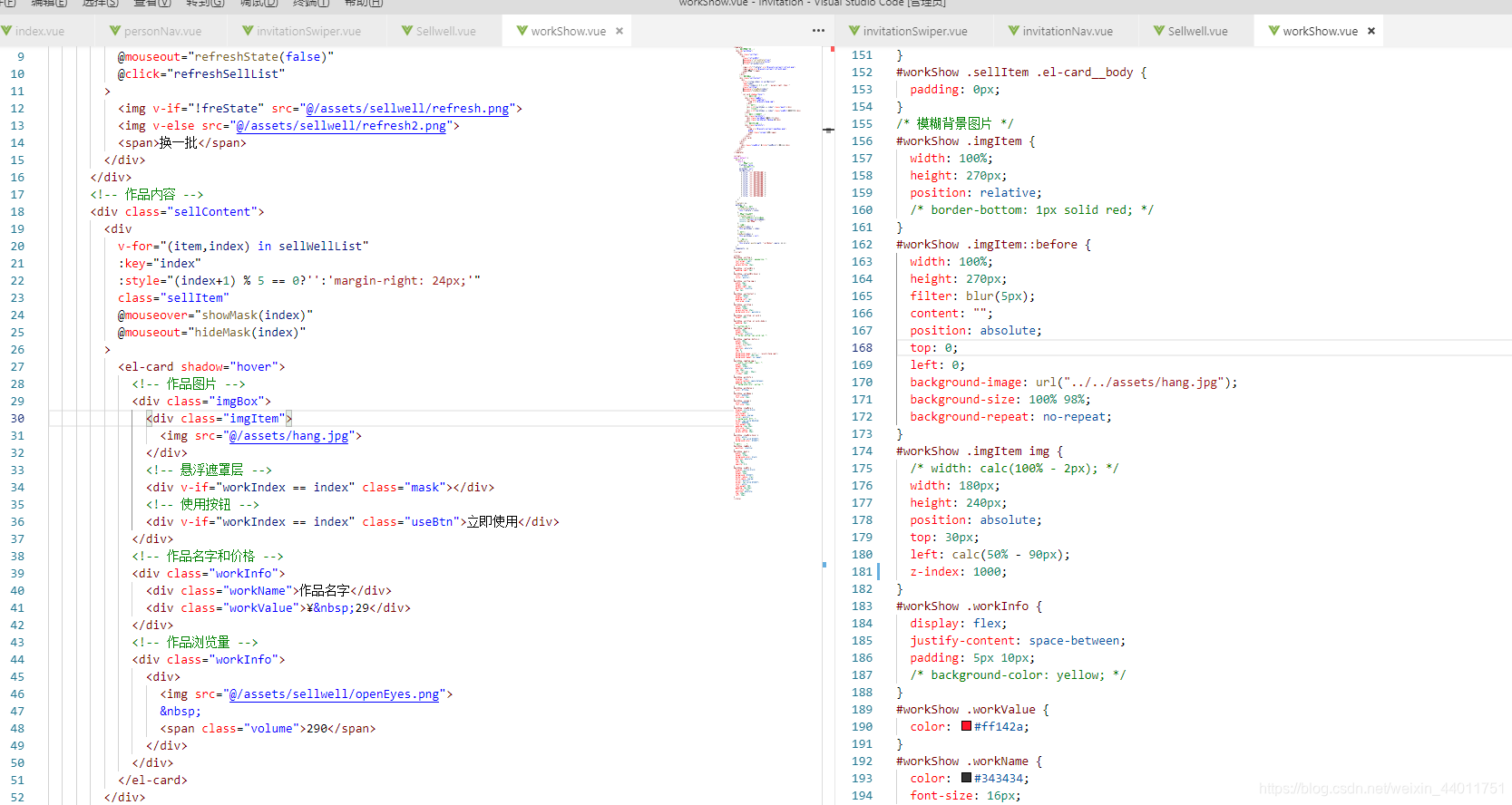Image resolution: width=1512 pixels, height=805 pixels.
Task: Place cursor on class="imgBox" div
Action: pyautogui.click(x=201, y=402)
